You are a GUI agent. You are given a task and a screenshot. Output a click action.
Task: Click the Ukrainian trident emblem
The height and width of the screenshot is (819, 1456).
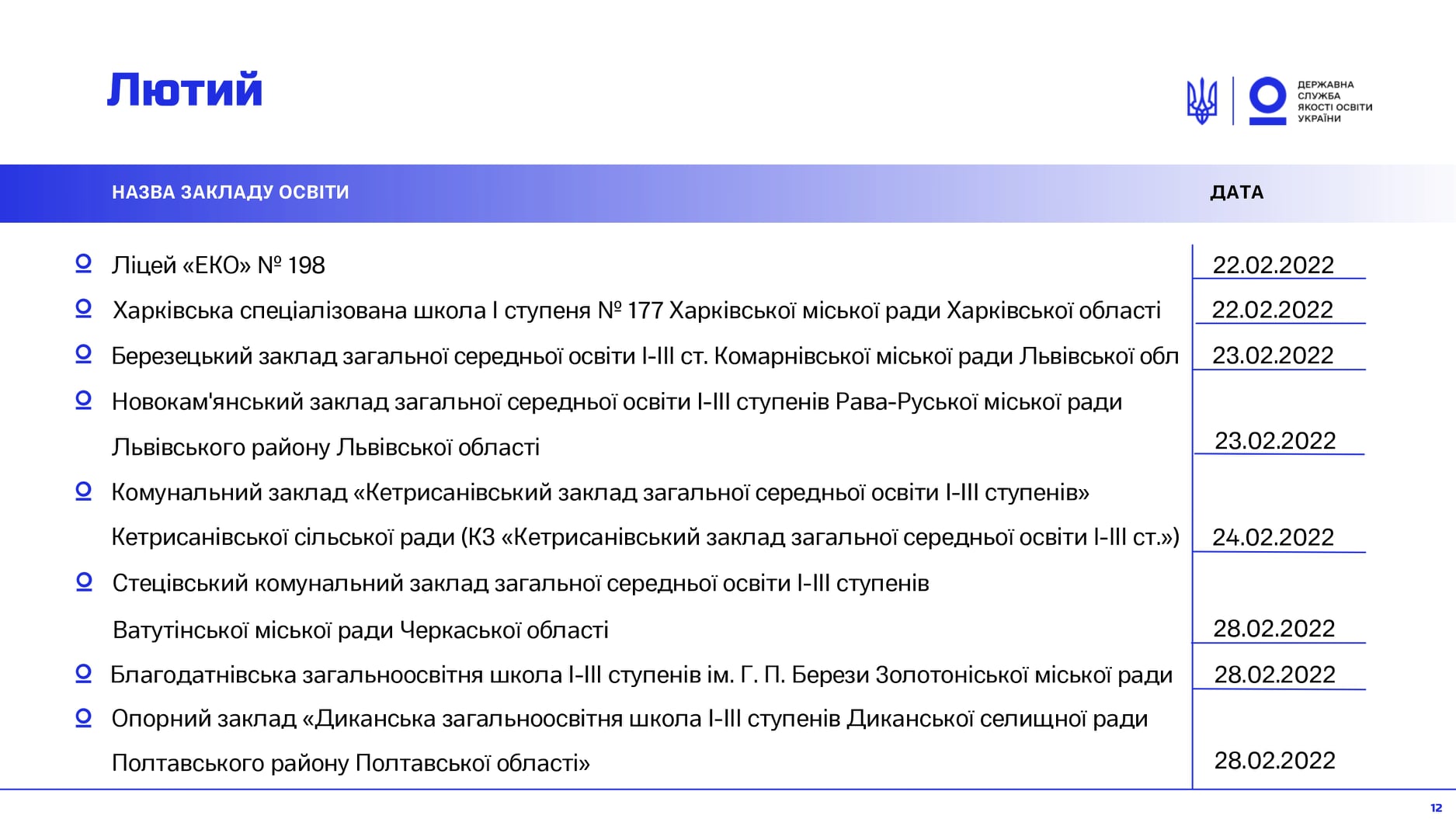coord(1201,101)
